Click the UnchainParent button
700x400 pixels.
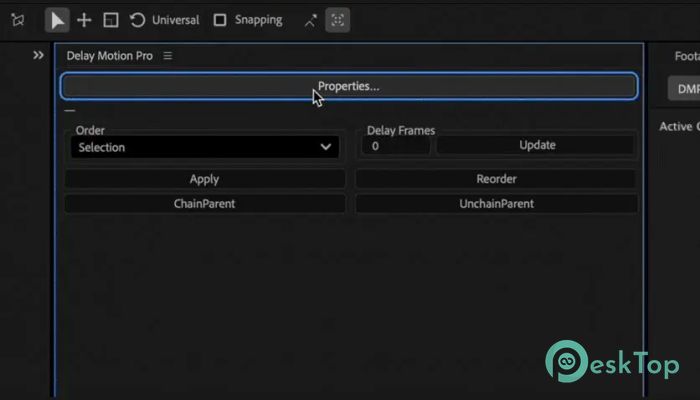pyautogui.click(x=496, y=204)
